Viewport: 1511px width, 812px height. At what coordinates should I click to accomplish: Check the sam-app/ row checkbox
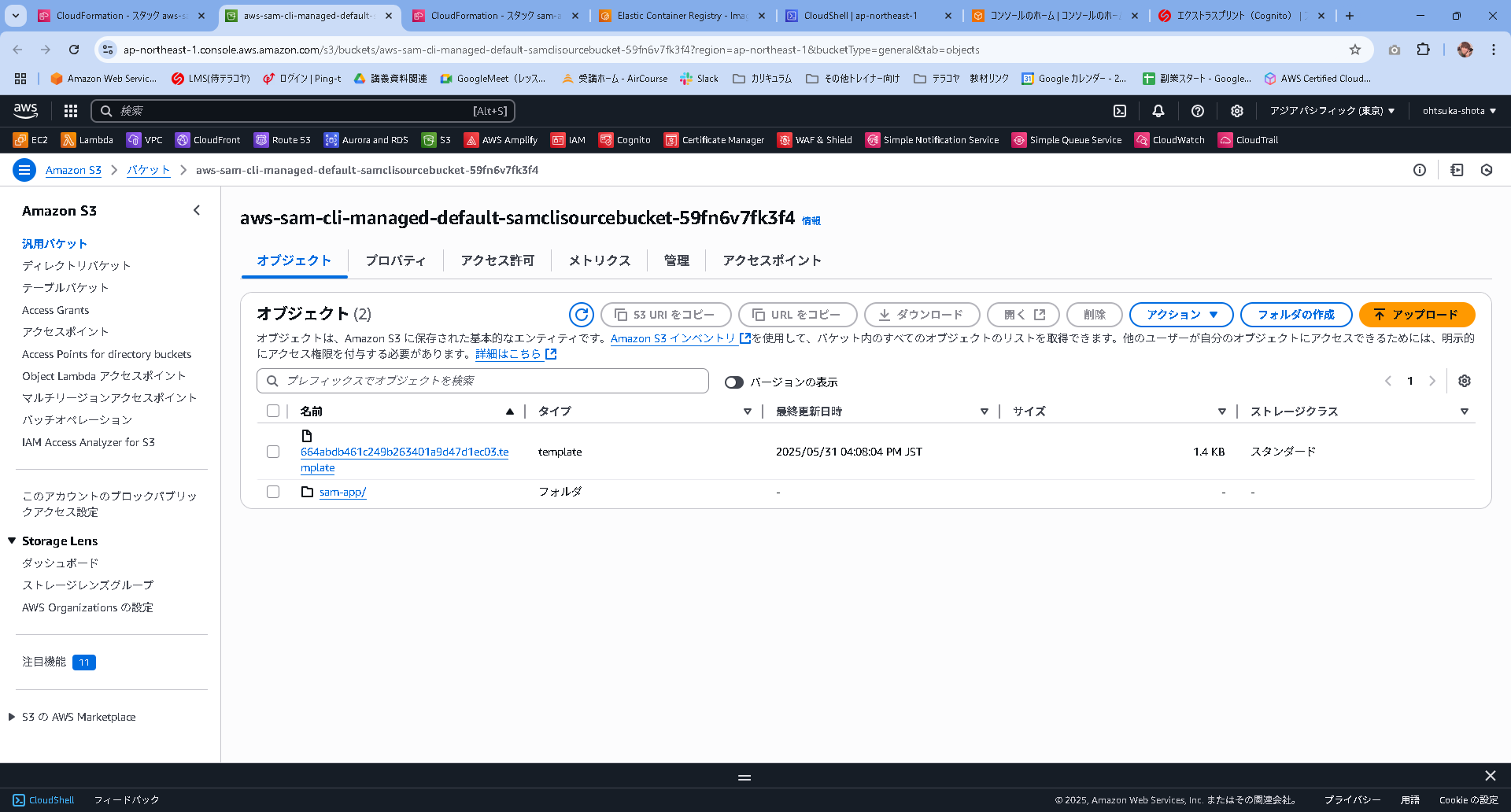click(x=273, y=491)
